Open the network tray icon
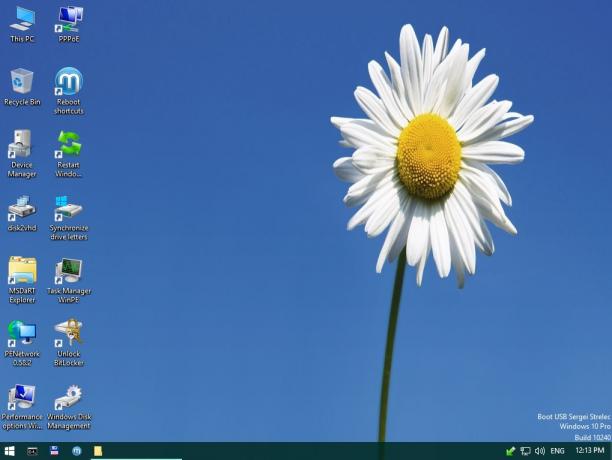The height and width of the screenshot is (460, 612). point(525,451)
